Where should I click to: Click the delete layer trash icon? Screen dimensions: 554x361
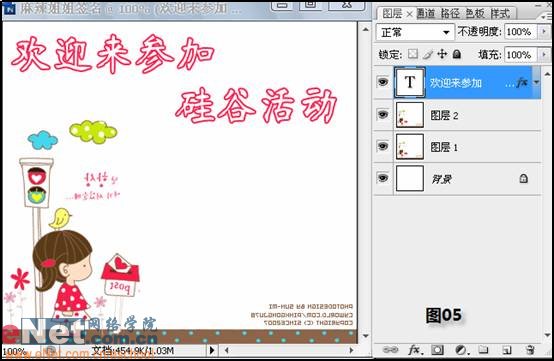click(x=530, y=350)
